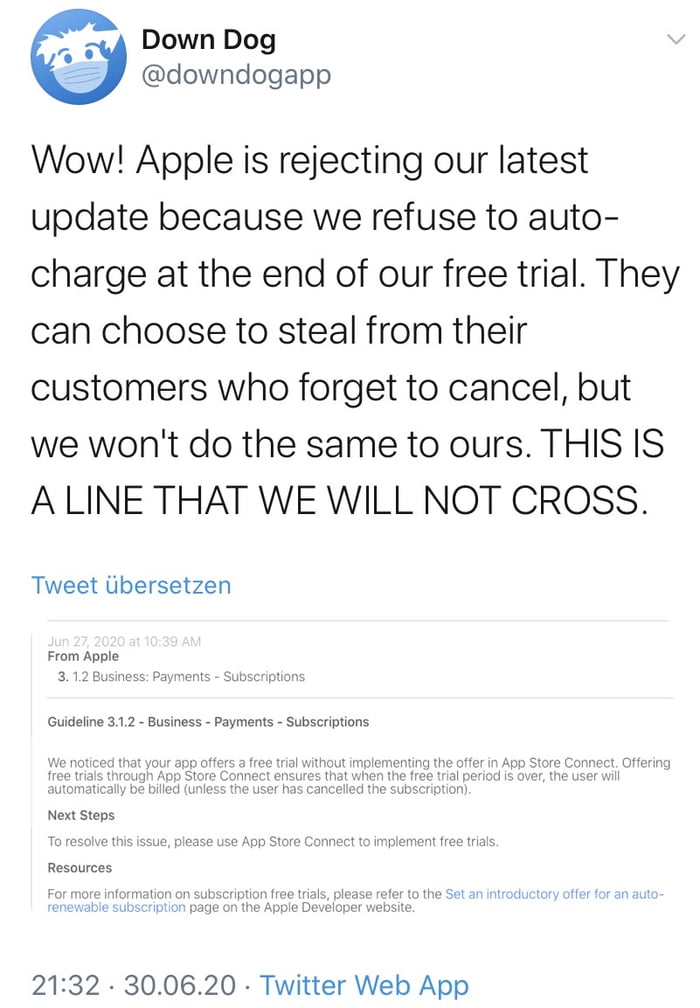Click the 'Guideline 3.1.2' heading in the embedded image
The height and width of the screenshot is (1008, 700).
click(x=208, y=721)
